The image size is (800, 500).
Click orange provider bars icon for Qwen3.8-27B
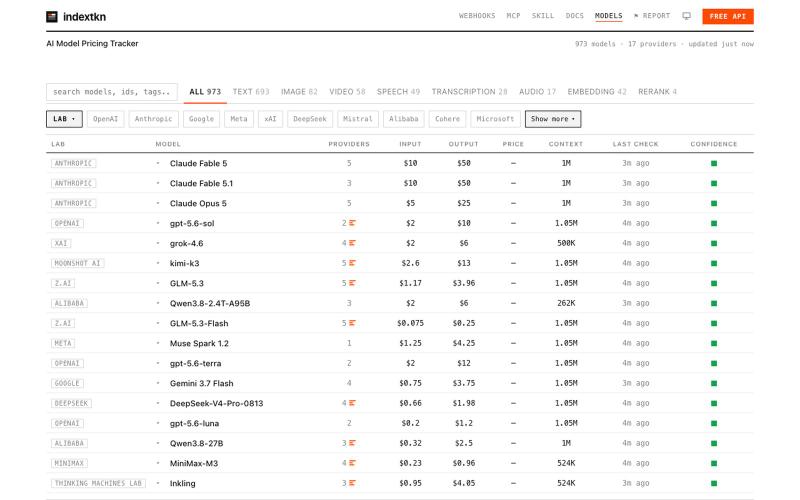coord(352,443)
